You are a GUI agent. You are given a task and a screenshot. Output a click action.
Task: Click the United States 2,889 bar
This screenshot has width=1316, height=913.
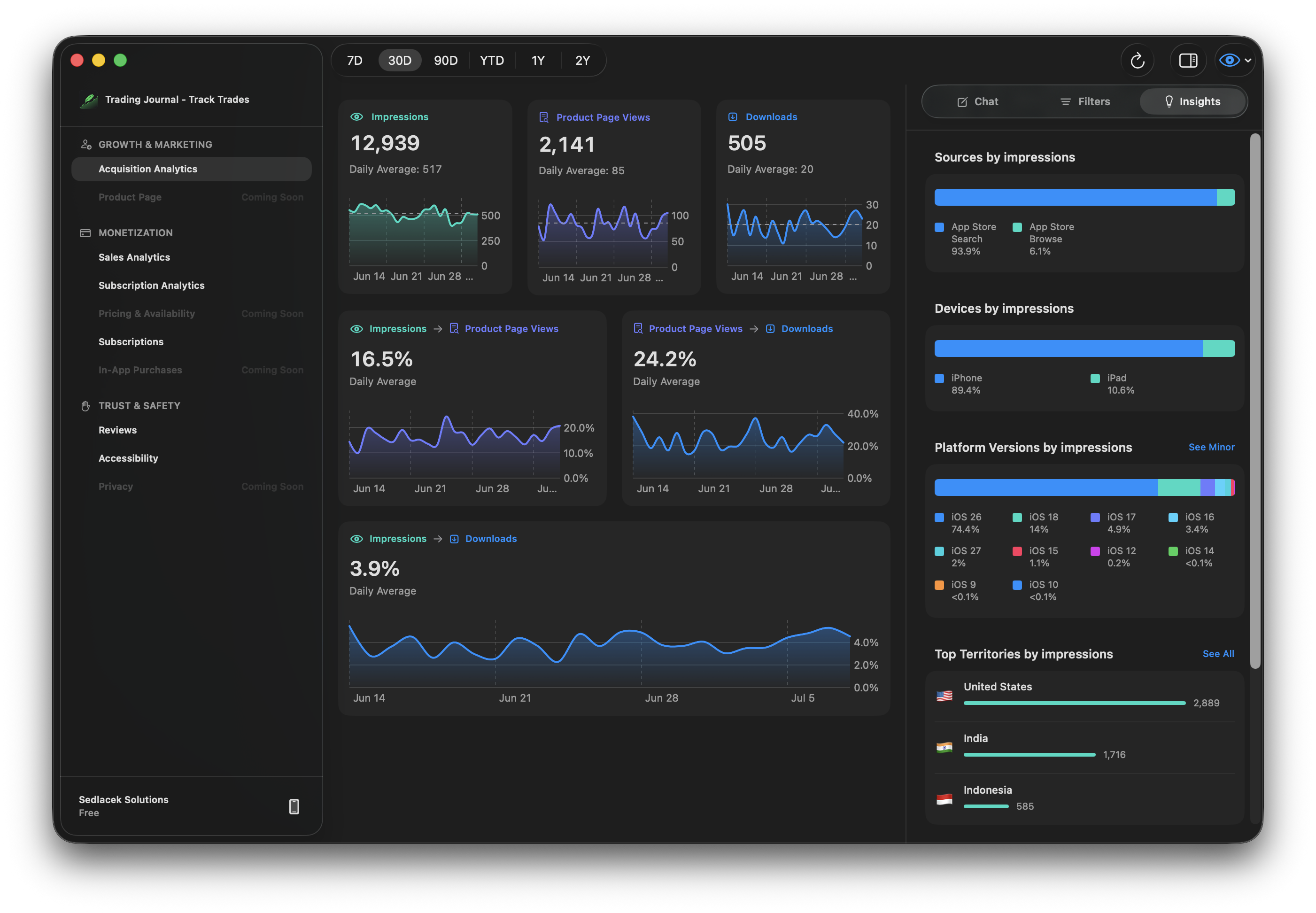pos(1074,703)
